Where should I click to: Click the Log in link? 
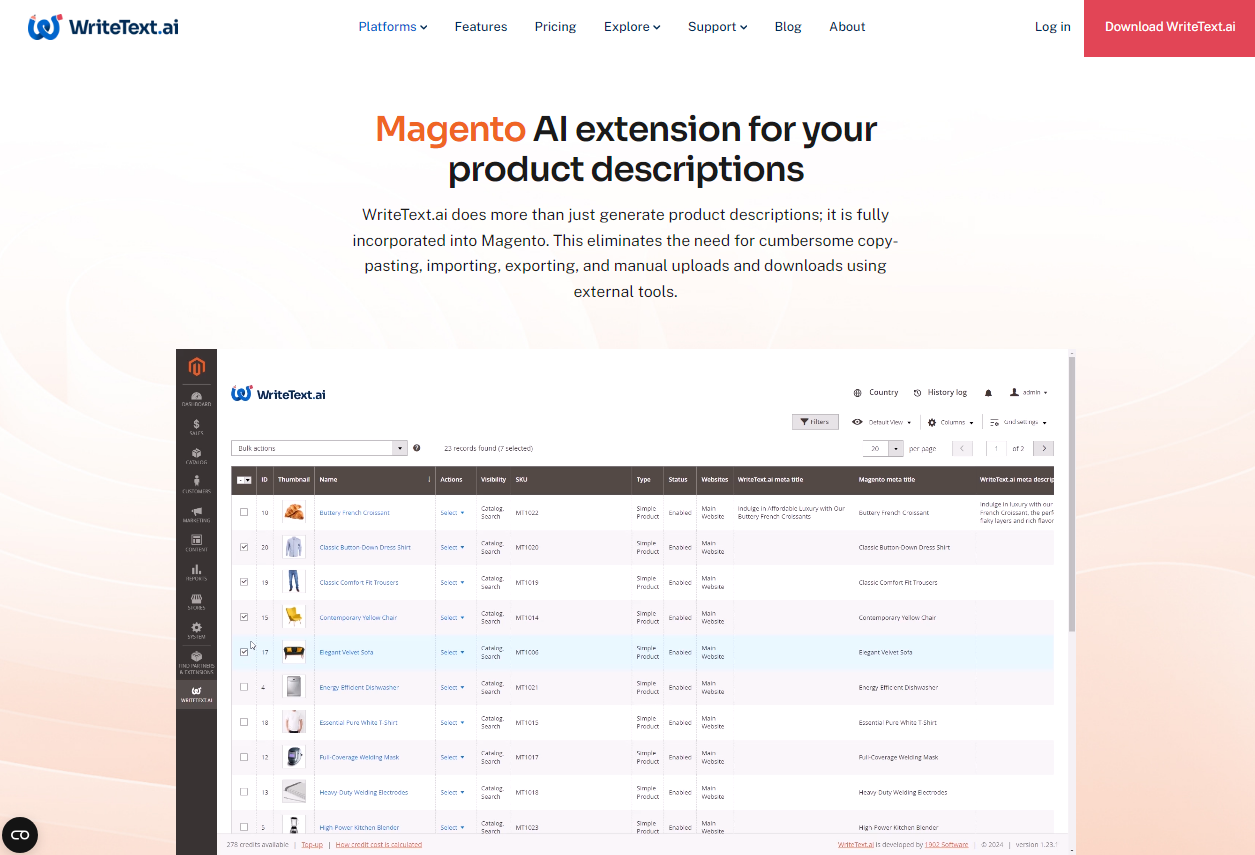pyautogui.click(x=1052, y=27)
